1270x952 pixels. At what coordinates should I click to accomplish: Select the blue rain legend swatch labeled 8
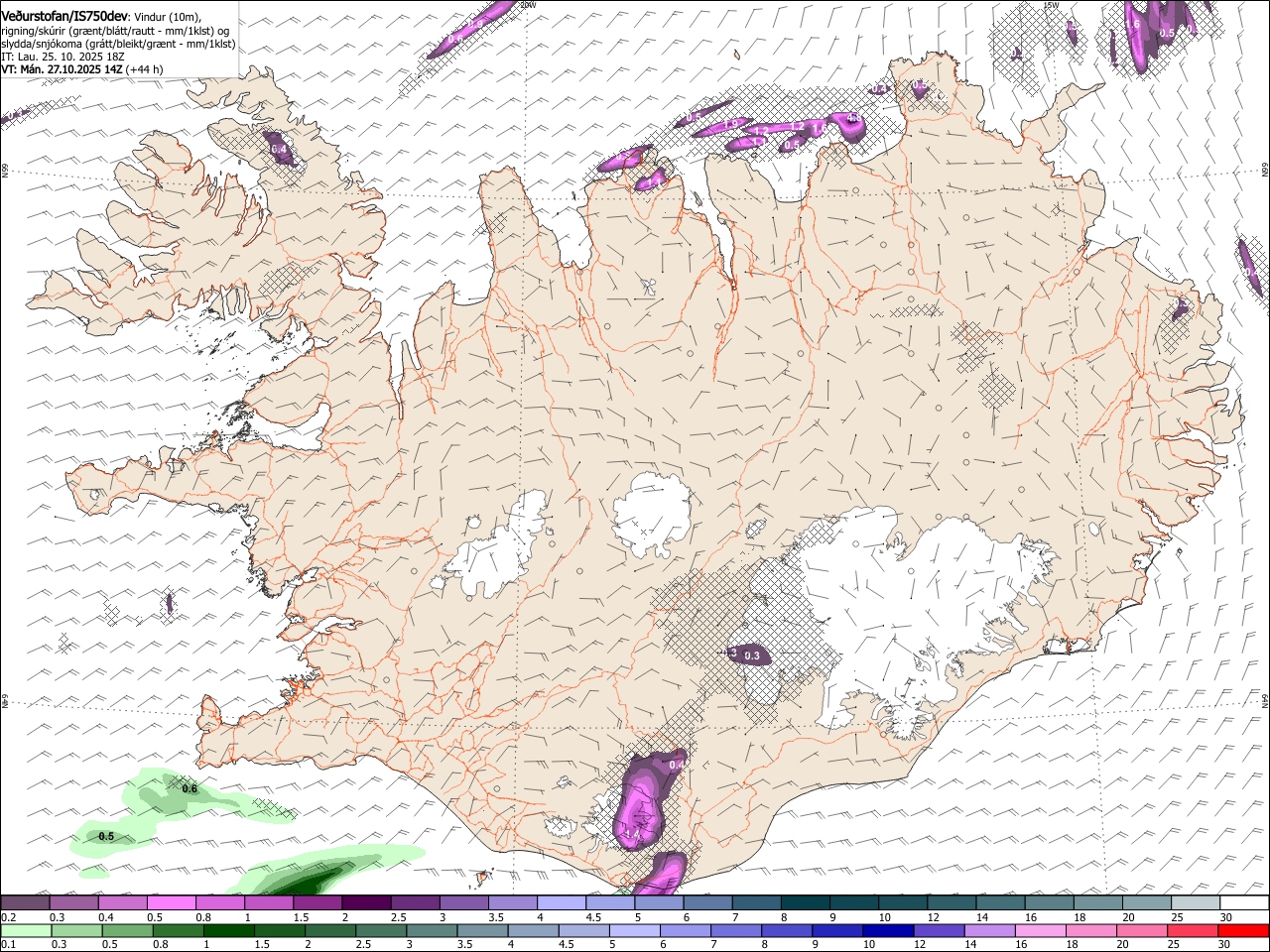point(788,930)
